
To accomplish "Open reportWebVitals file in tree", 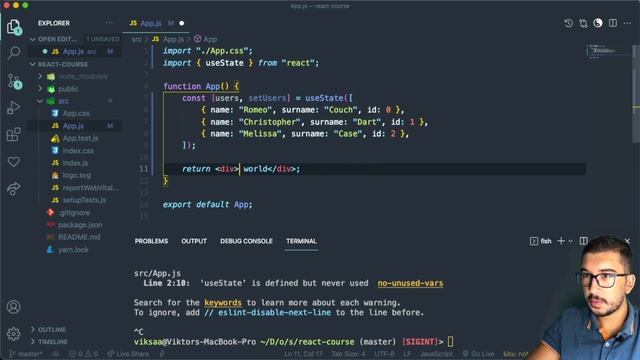I will 90,188.
